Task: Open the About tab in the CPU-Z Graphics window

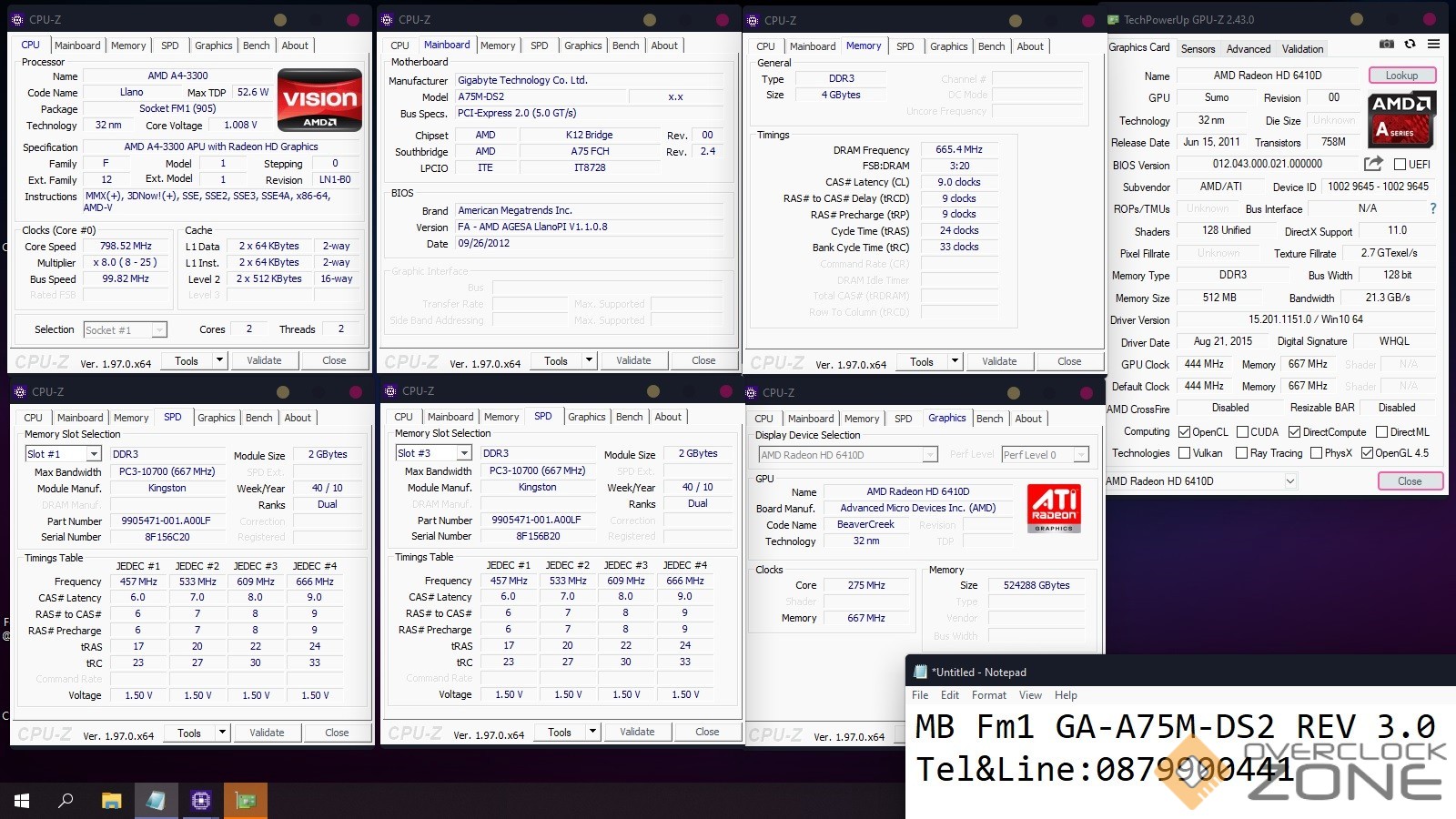Action: pyautogui.click(x=1028, y=419)
